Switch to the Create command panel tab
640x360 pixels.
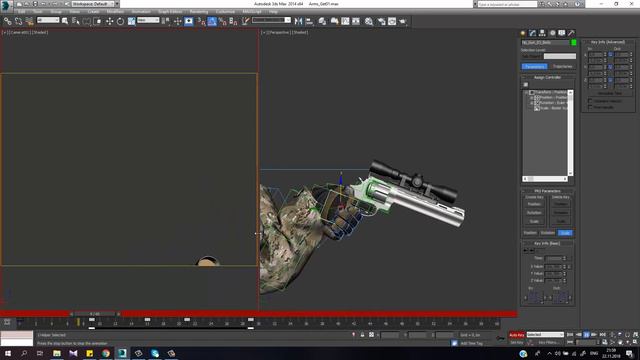pyautogui.click(x=523, y=33)
